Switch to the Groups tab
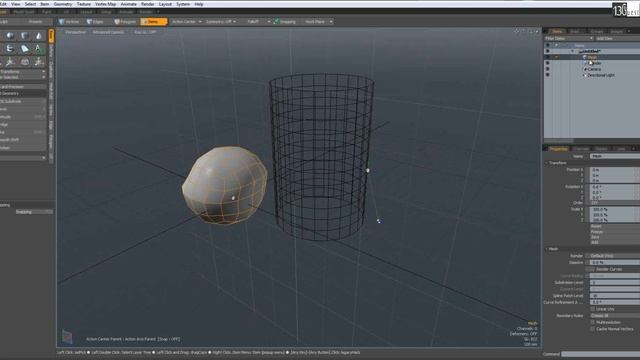 point(596,31)
